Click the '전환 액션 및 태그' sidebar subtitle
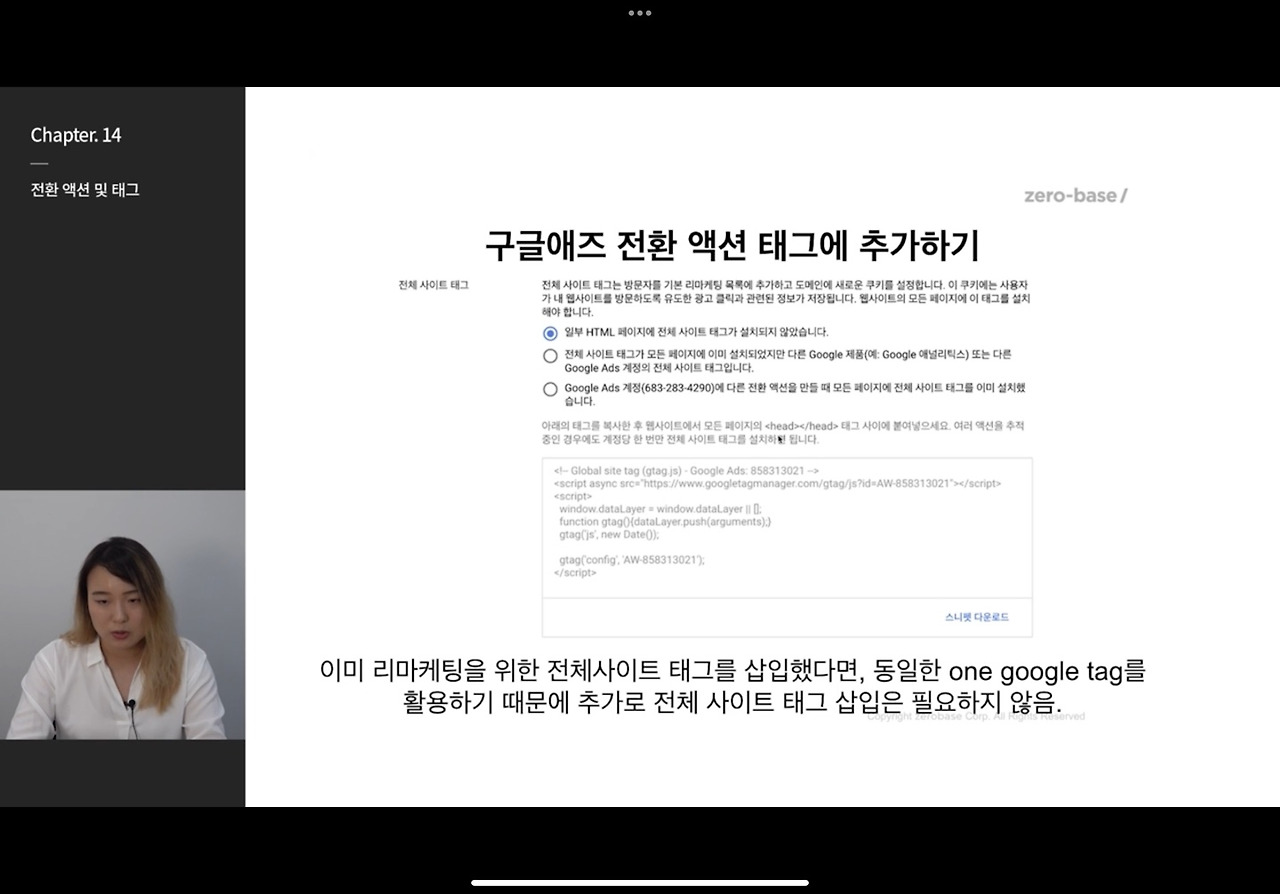 coord(85,190)
